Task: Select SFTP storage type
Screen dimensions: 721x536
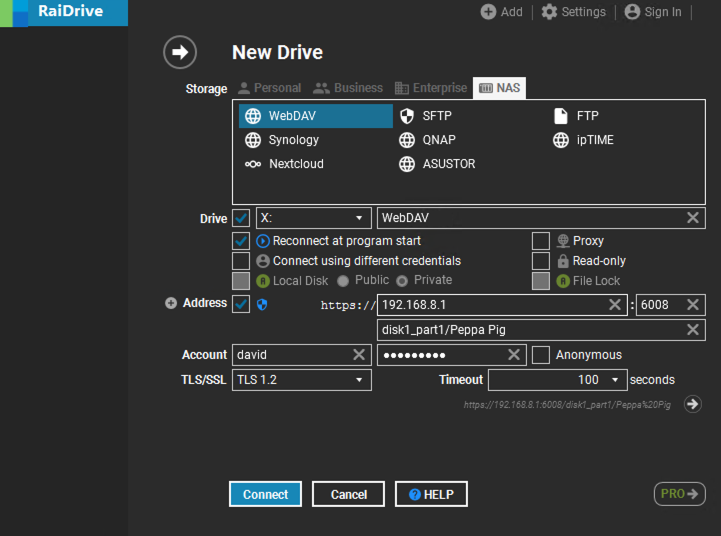Action: tap(426, 116)
